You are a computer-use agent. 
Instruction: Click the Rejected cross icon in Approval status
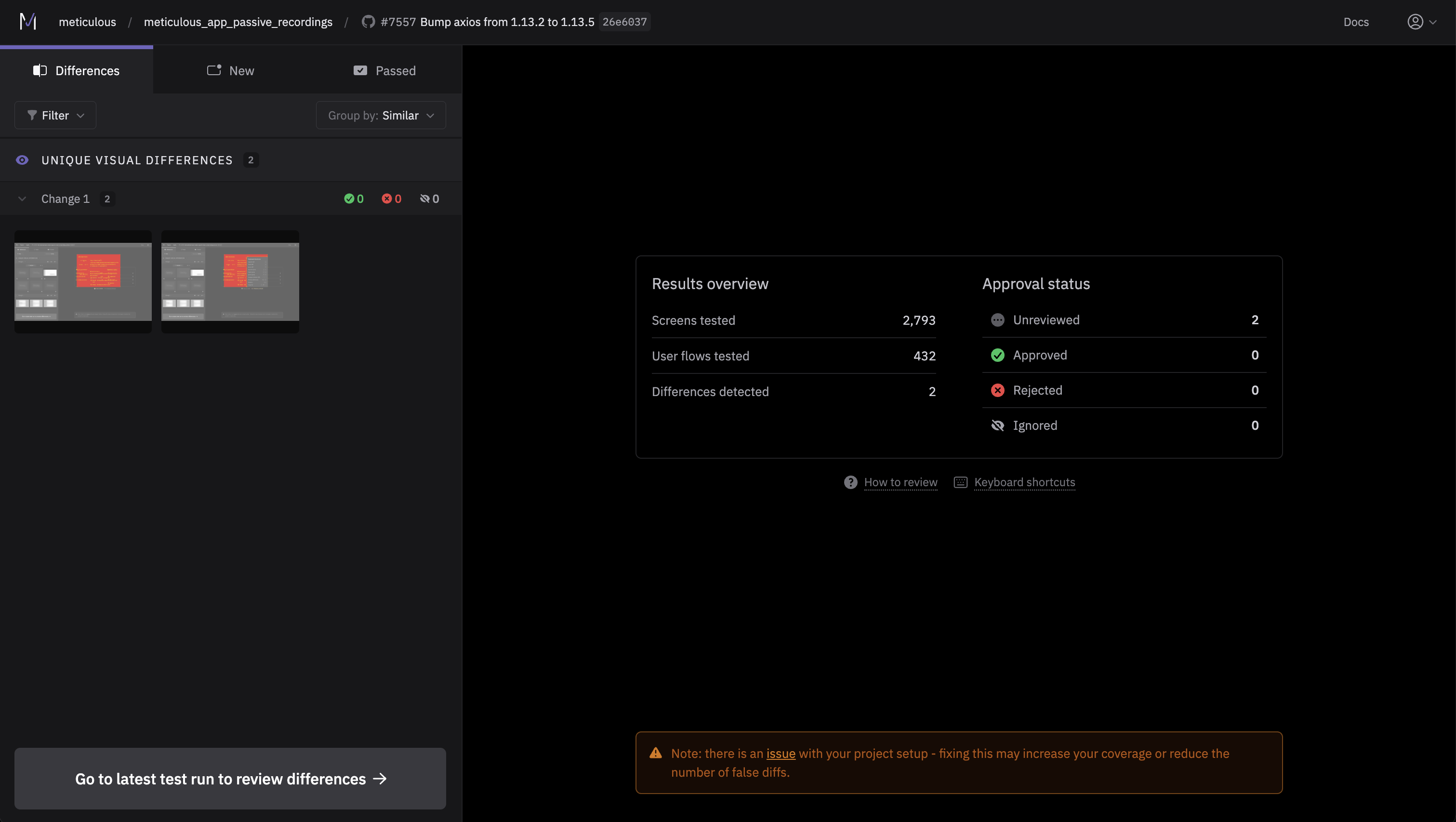pos(998,390)
